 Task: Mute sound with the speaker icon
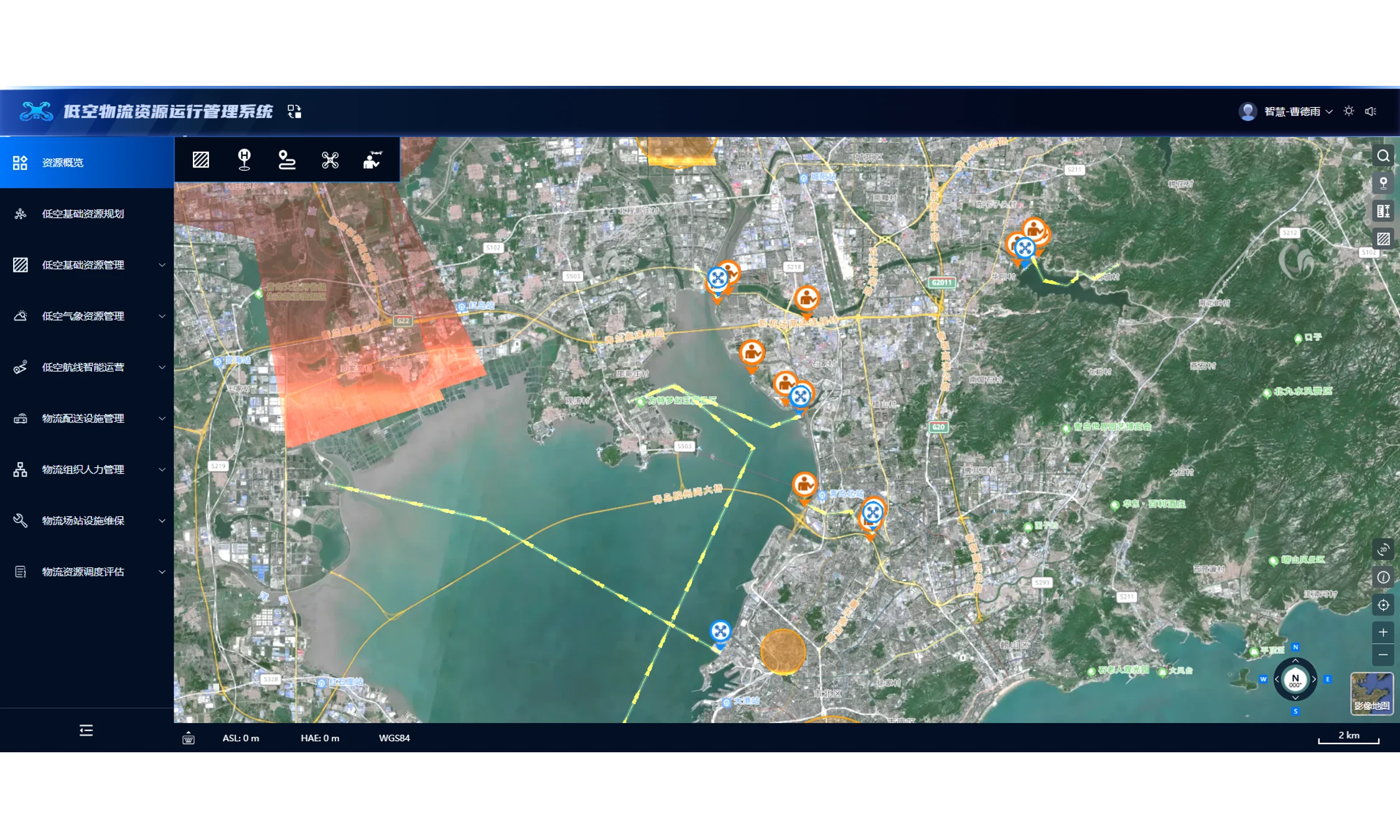tap(1371, 111)
